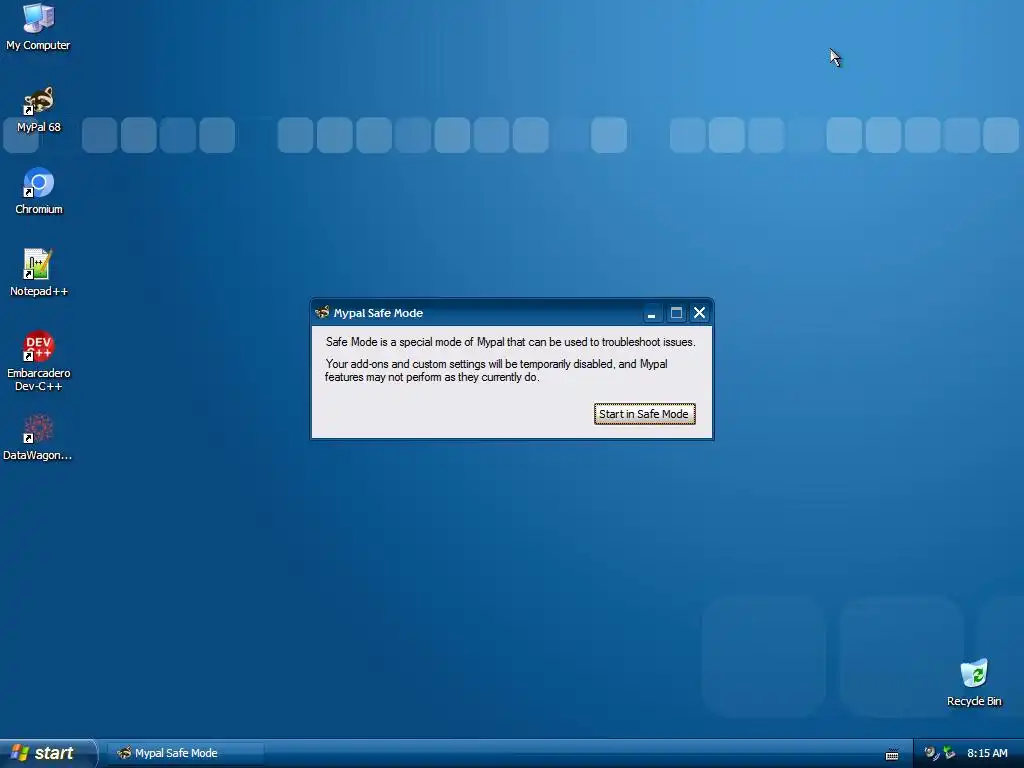Image resolution: width=1024 pixels, height=768 pixels.
Task: Click Start in Safe Mode button
Action: (x=644, y=414)
